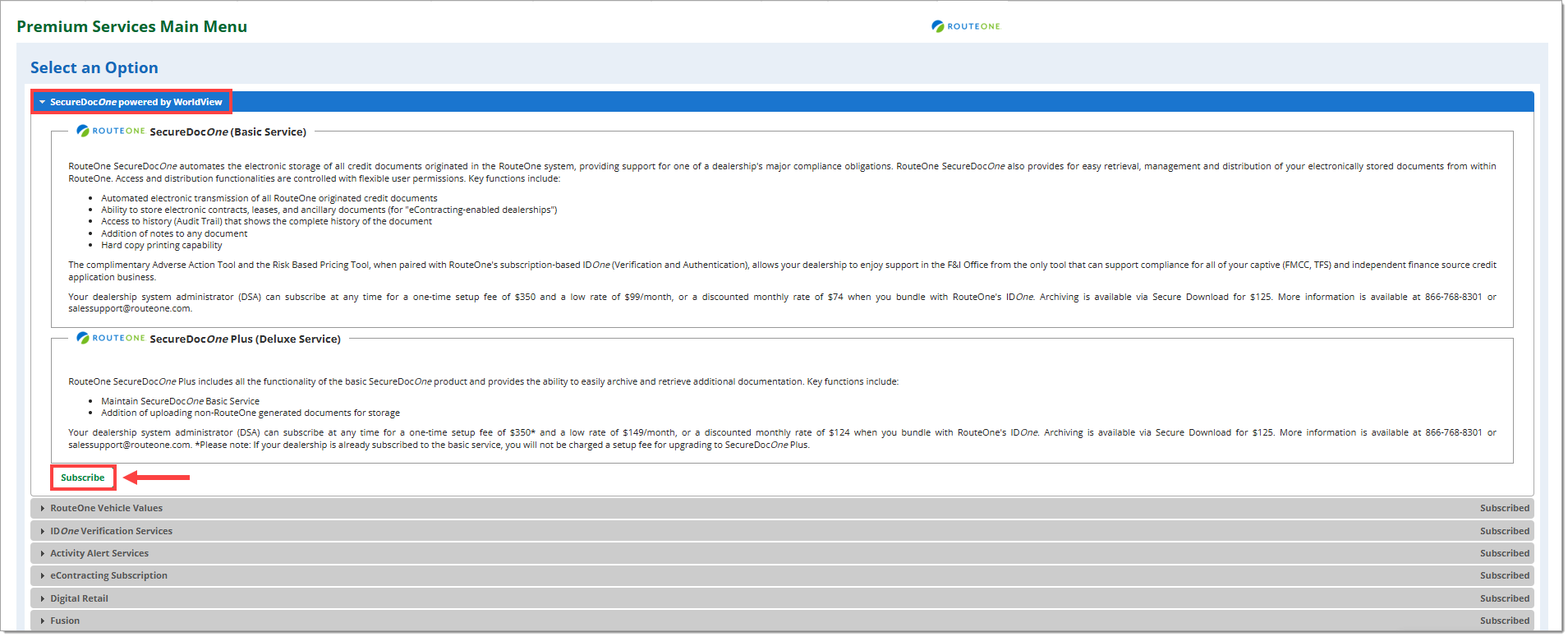Expand the Fusion arrow
The image size is (1568, 637).
(43, 621)
